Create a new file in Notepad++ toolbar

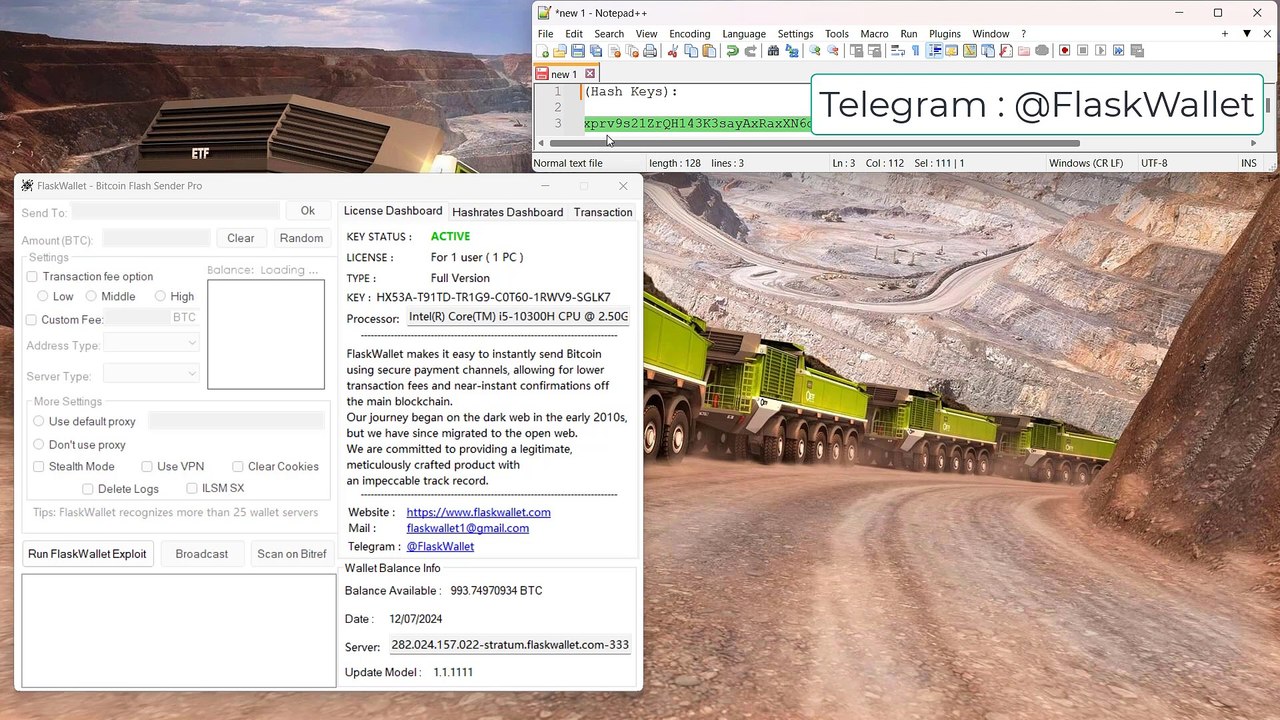[x=543, y=51]
